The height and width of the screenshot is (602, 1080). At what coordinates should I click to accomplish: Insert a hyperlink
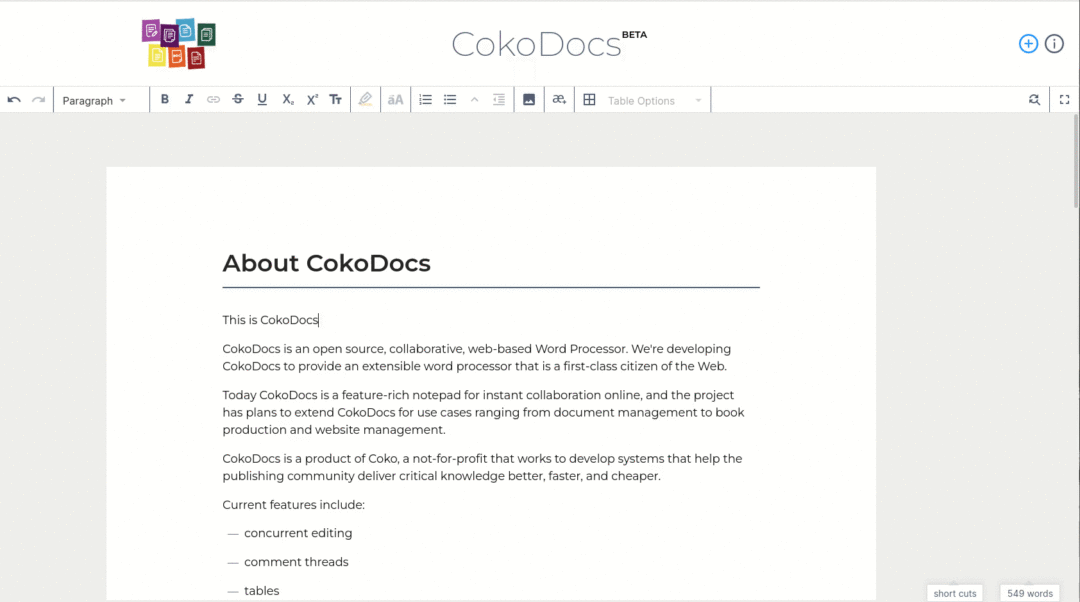[x=213, y=99]
